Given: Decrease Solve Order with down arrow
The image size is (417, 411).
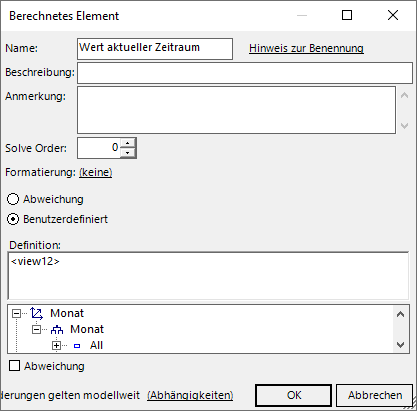Looking at the screenshot, I should [x=127, y=153].
